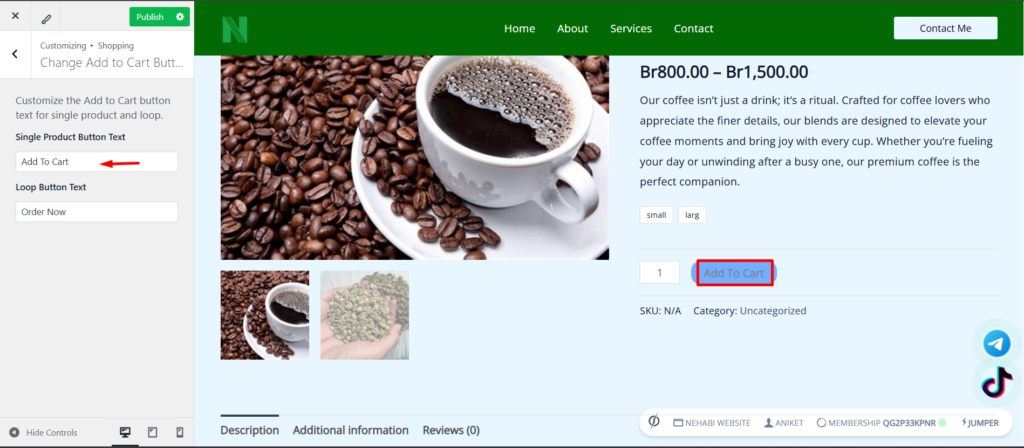
Task: Click the pencil edit shortcuts icon
Action: (46, 18)
